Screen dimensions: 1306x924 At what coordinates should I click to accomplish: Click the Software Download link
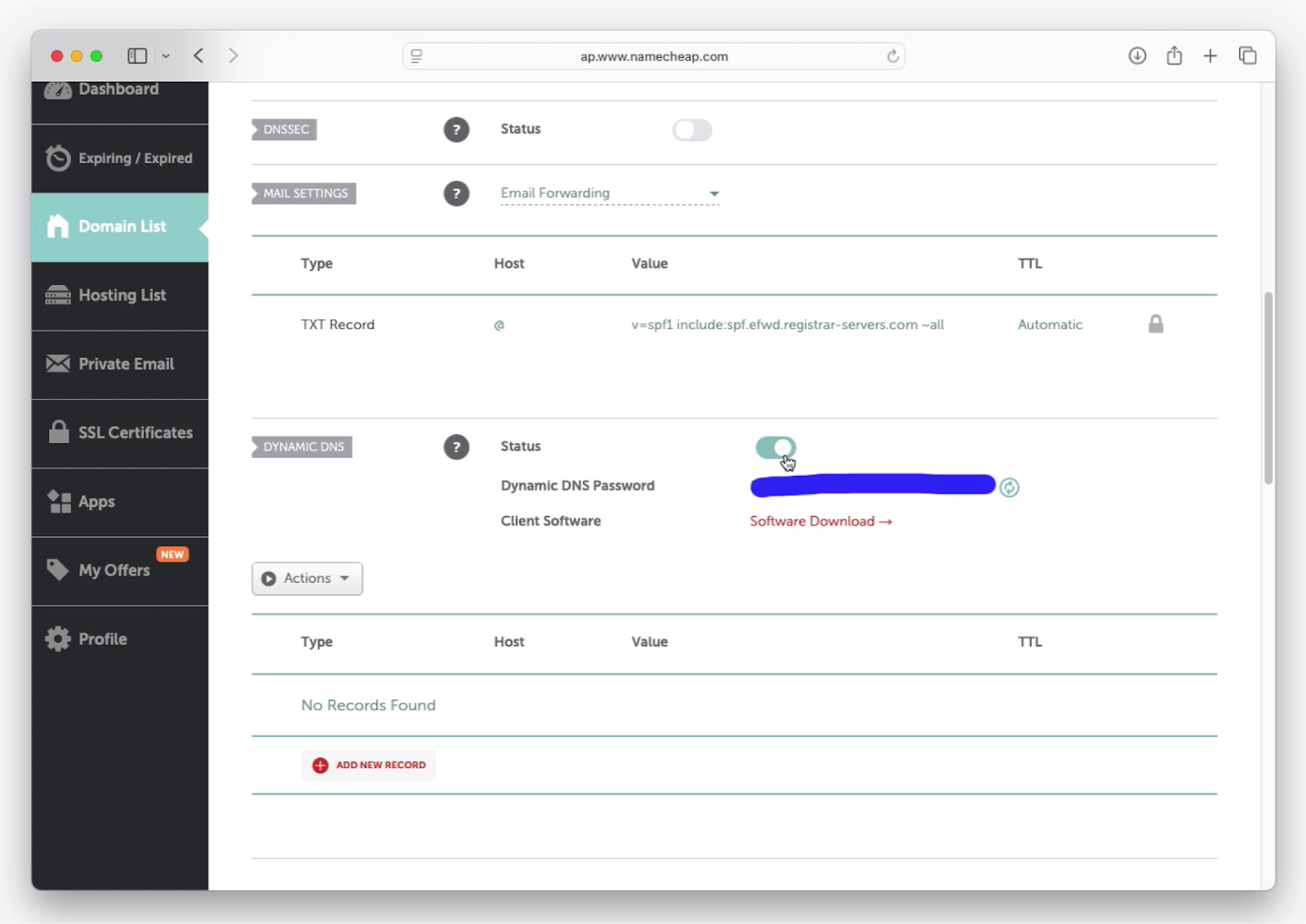(x=820, y=522)
